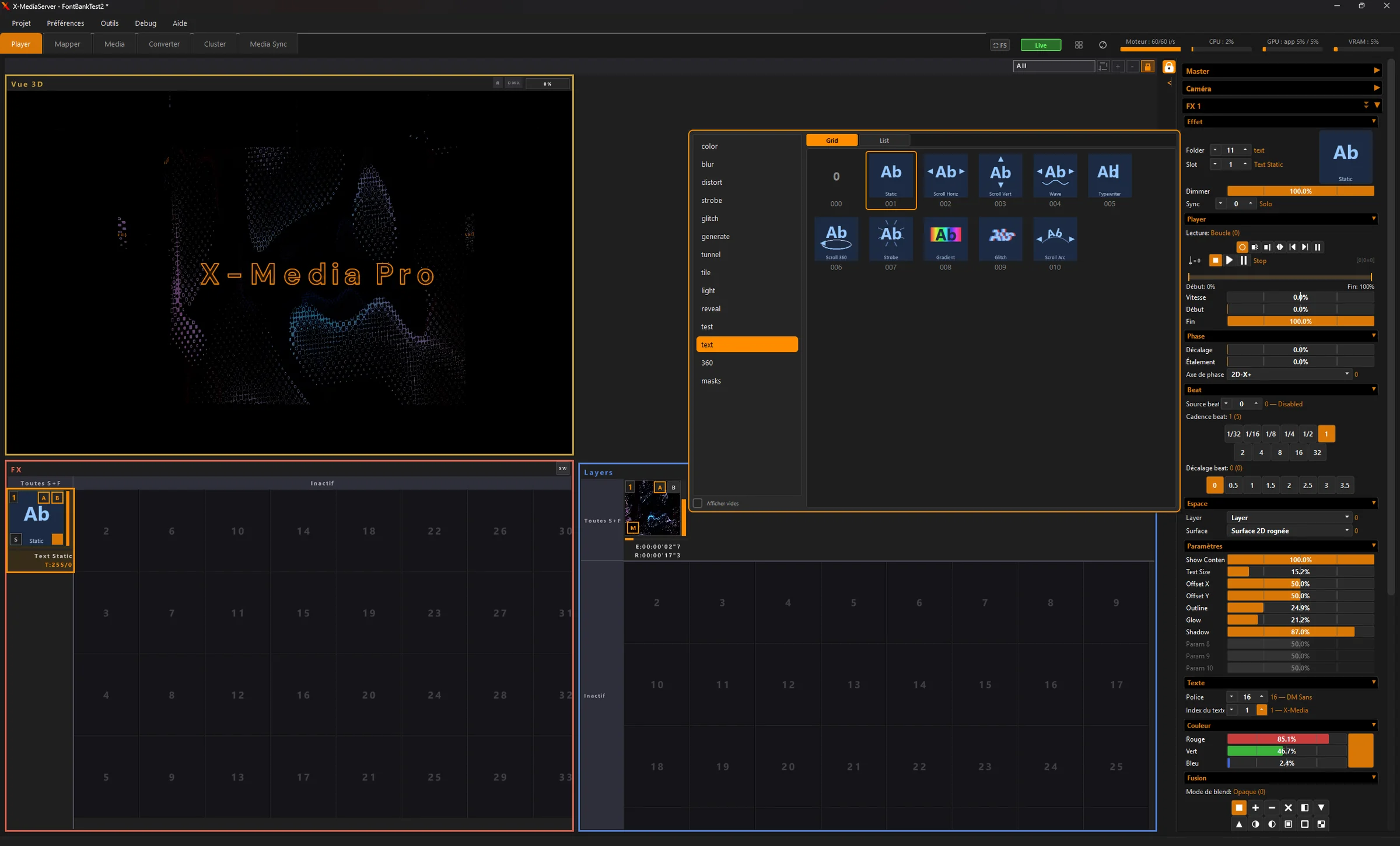Open the Préférences menu
Image resolution: width=1400 pixels, height=846 pixels.
coord(65,23)
